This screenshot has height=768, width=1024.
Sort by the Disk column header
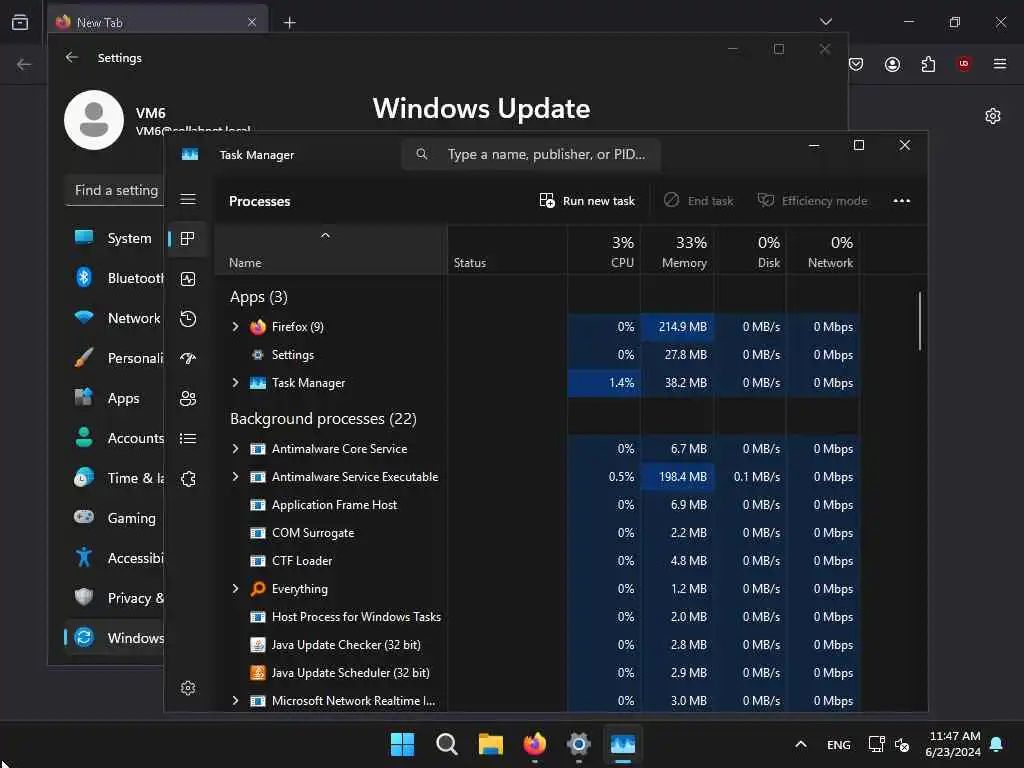pos(750,251)
